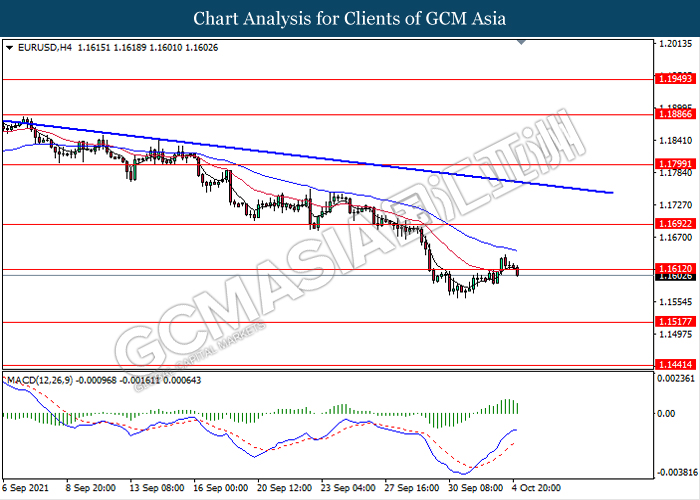Click the 16 Sep 00:00 time label
700x500 pixels.
point(220,488)
